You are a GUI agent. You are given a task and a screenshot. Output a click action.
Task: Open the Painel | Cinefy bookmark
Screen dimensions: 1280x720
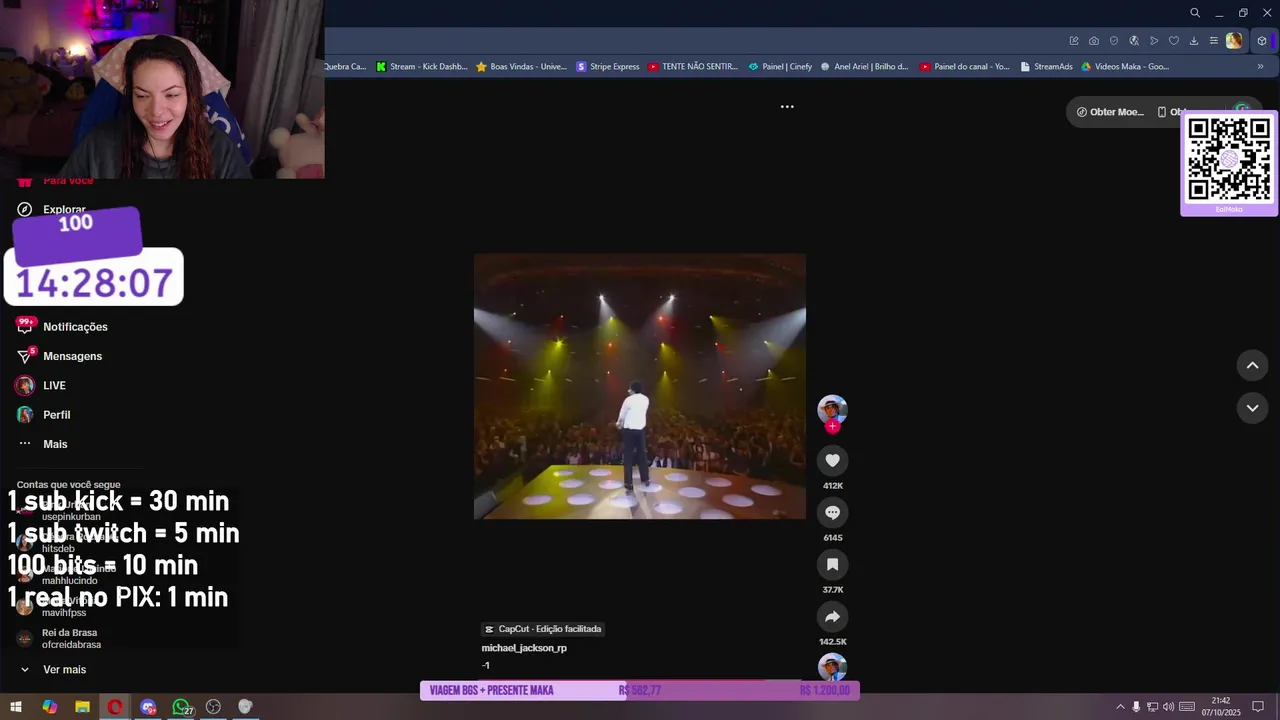pos(780,67)
